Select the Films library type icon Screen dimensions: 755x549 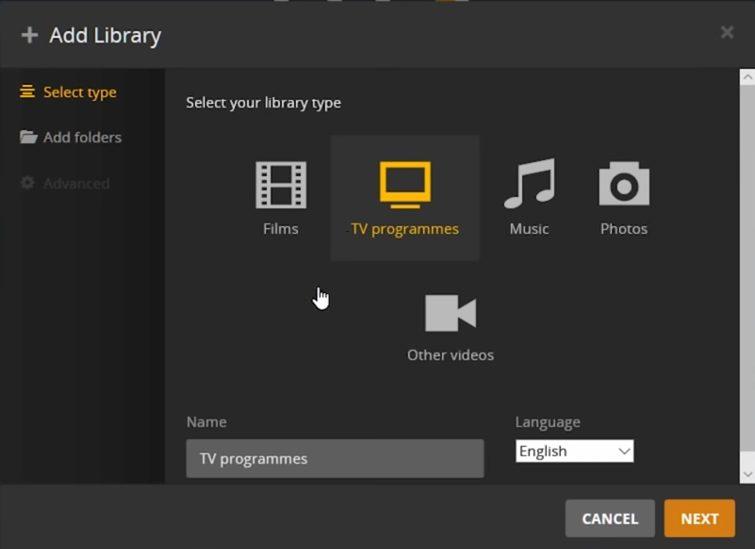point(281,185)
